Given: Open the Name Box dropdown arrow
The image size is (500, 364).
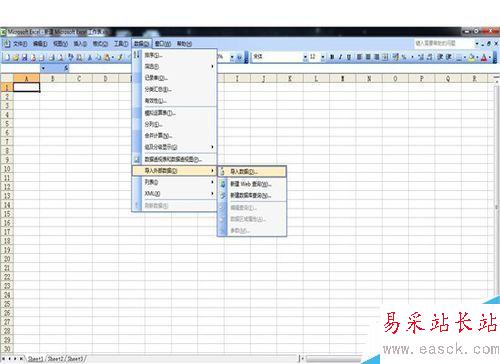Looking at the screenshot, I should [x=43, y=69].
